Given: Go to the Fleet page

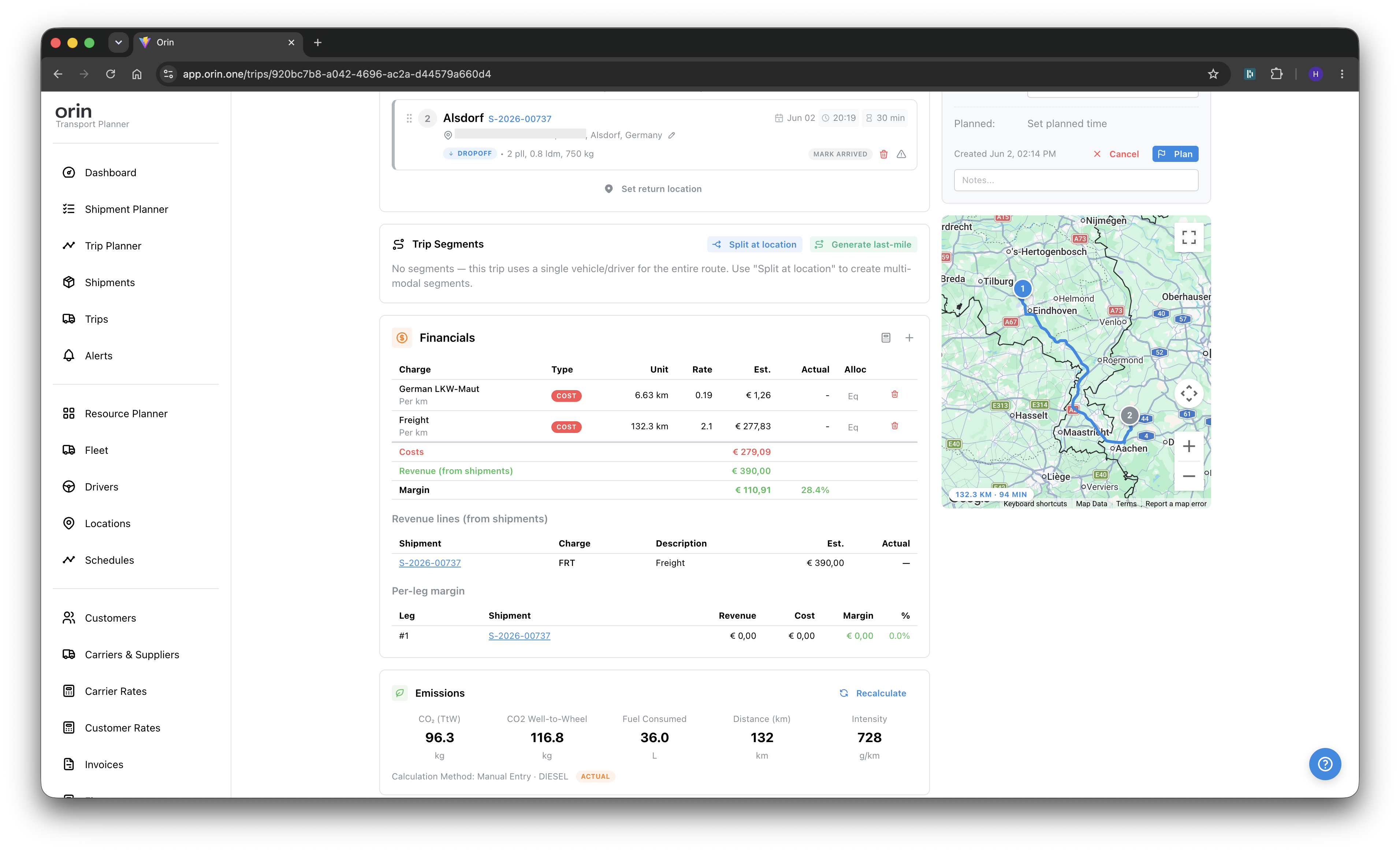Looking at the screenshot, I should [96, 450].
